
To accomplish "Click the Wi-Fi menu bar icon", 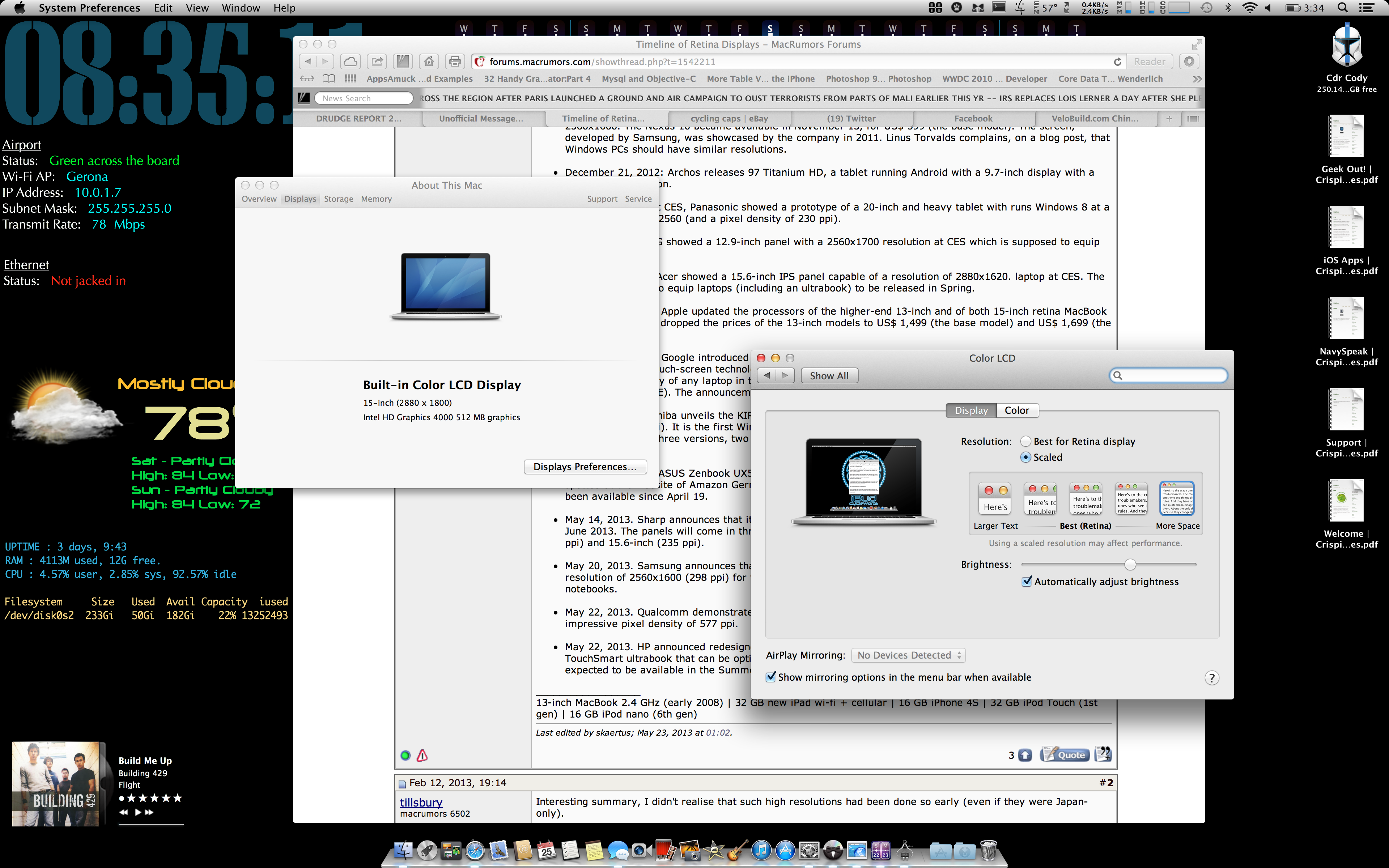I will coord(1249,8).
